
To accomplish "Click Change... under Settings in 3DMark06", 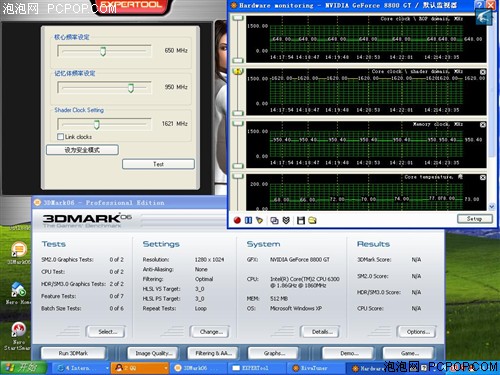I will coord(210,332).
